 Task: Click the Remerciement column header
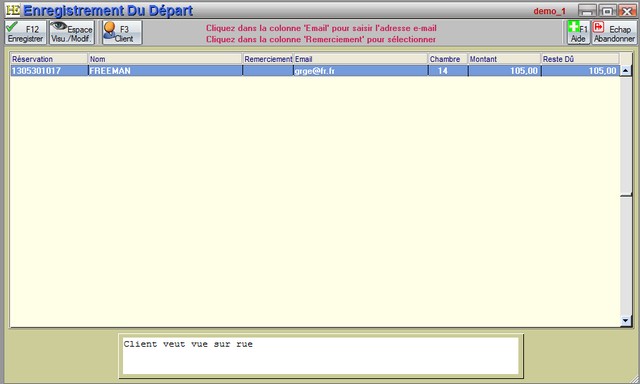pyautogui.click(x=268, y=59)
